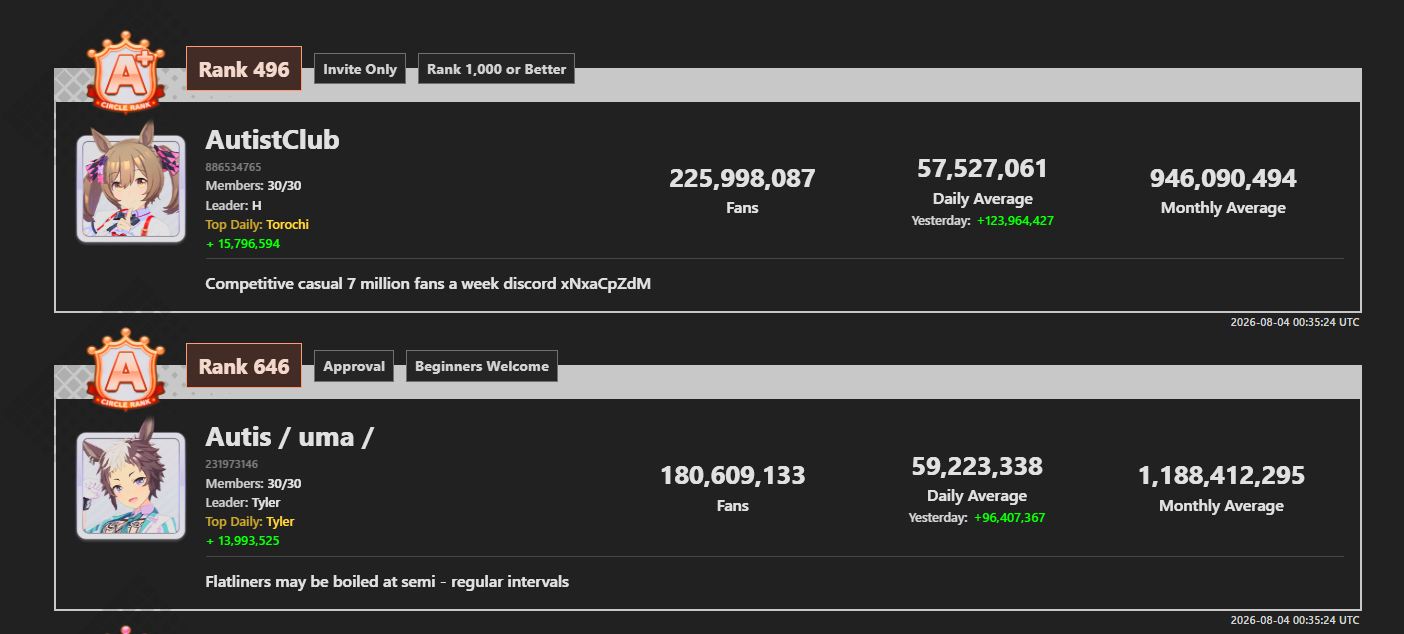Screen dimensions: 1404x634
Task: Click the 59,223,338 daily average
Action: point(977,466)
